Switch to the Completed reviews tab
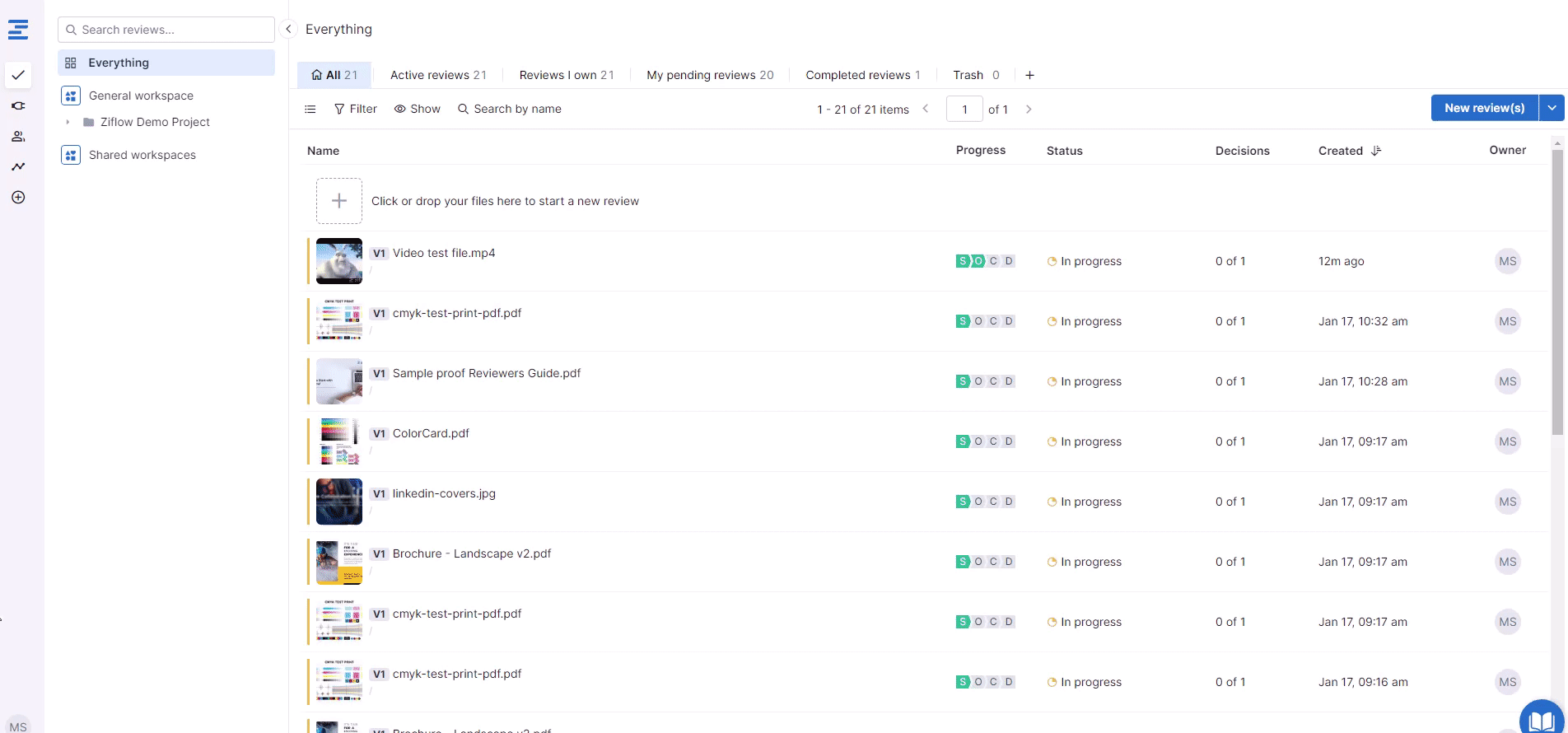This screenshot has height=733, width=1568. click(x=862, y=75)
